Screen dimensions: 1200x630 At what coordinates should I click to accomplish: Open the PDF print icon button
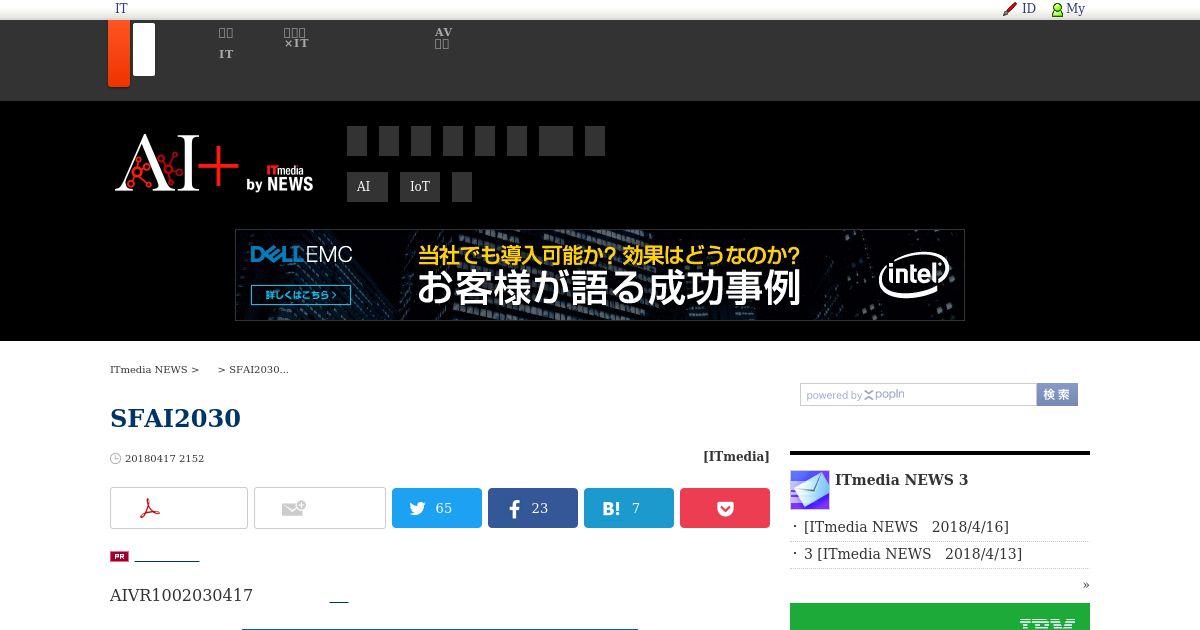point(179,508)
